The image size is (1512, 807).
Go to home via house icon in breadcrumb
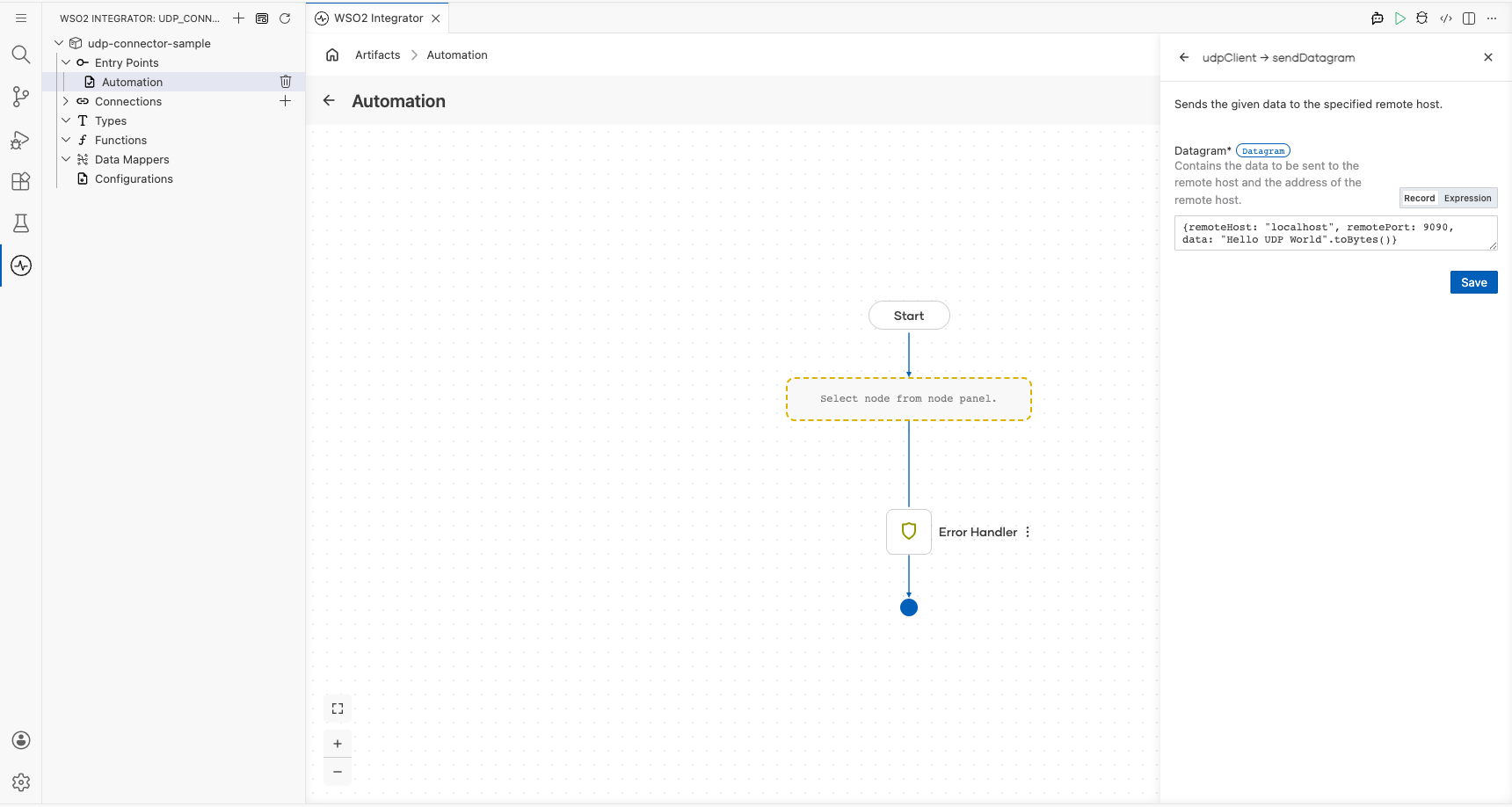pos(332,55)
